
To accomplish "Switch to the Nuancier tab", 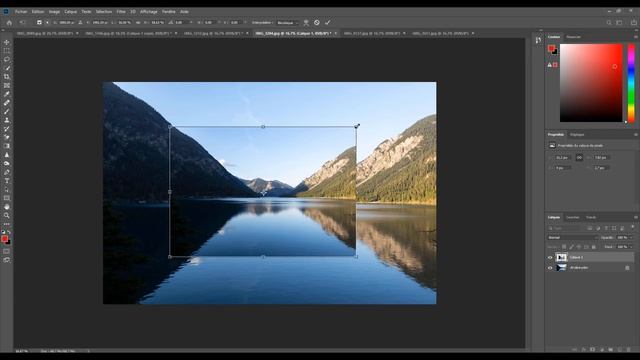I will coord(573,37).
